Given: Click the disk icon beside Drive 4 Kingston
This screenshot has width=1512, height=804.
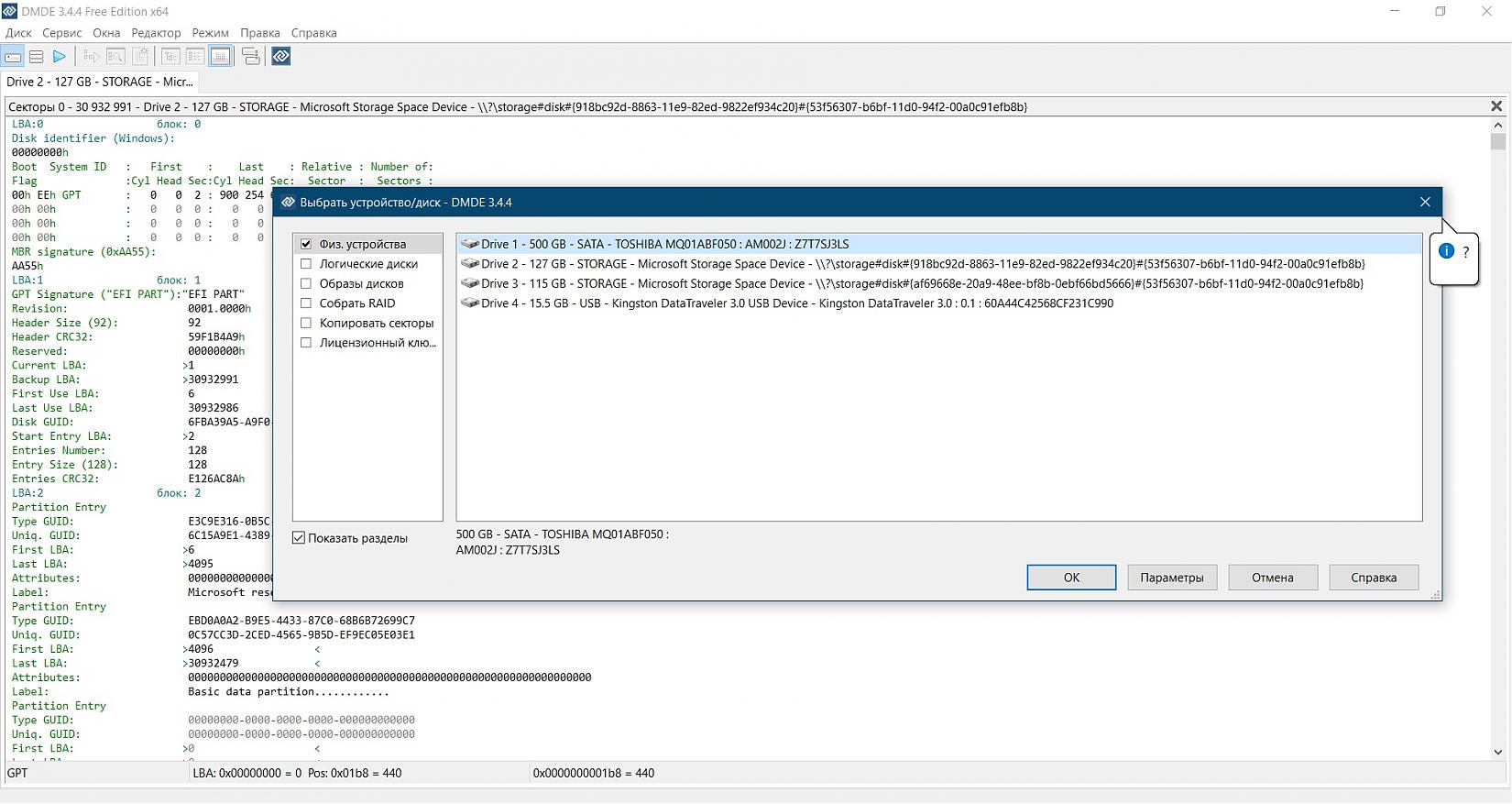Looking at the screenshot, I should 470,303.
